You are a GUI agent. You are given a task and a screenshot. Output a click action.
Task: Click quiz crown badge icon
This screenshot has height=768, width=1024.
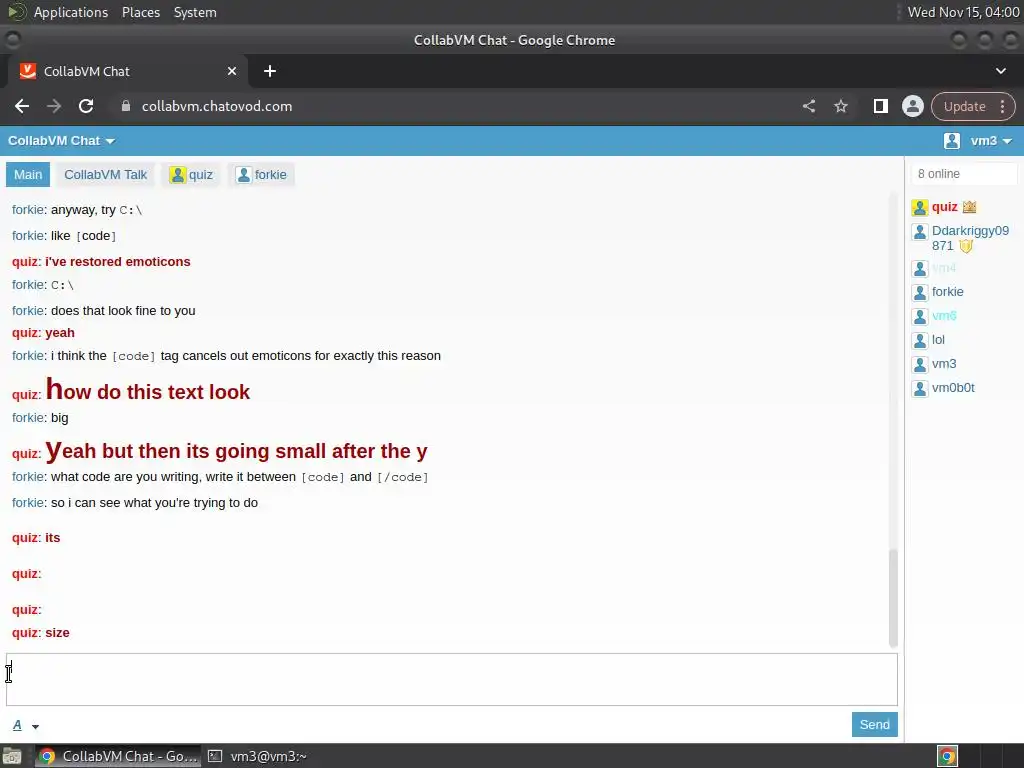point(969,207)
